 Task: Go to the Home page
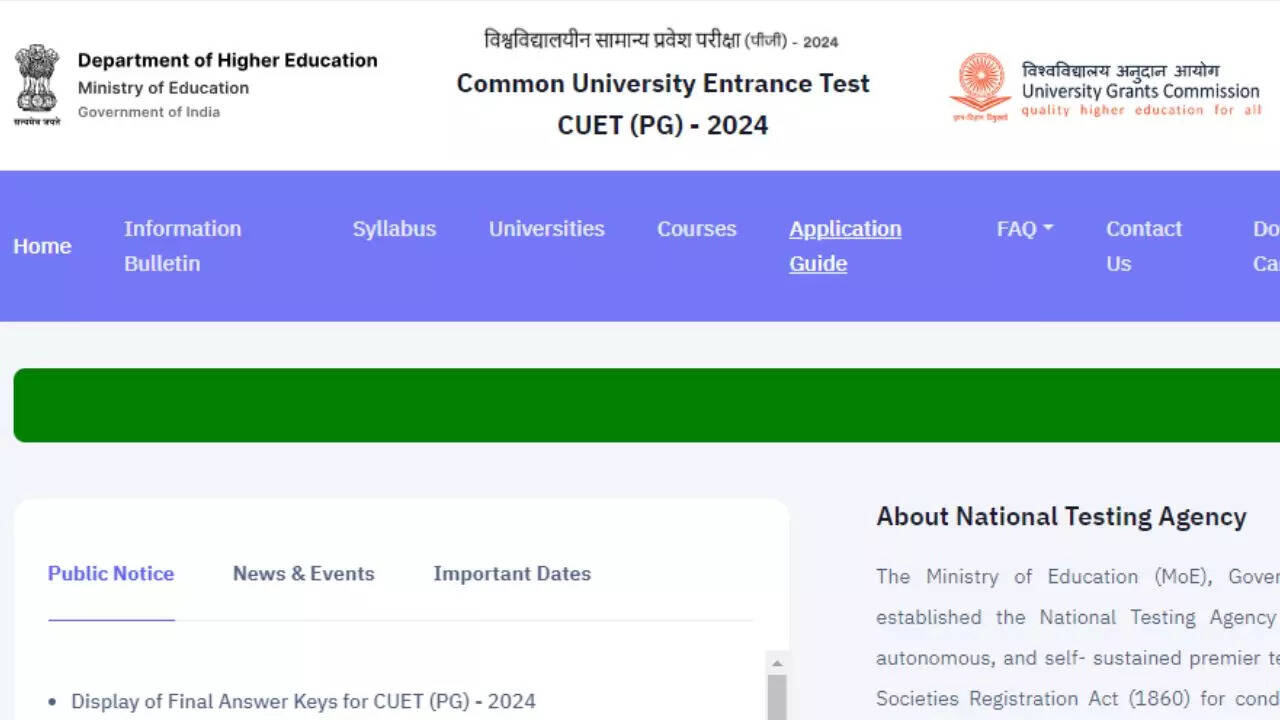[x=42, y=246]
